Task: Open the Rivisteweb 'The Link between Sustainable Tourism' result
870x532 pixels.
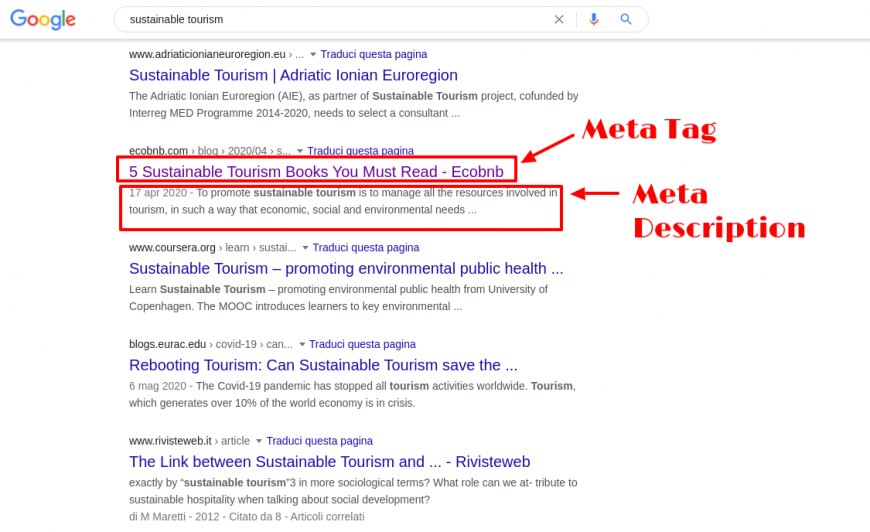Action: [x=329, y=462]
